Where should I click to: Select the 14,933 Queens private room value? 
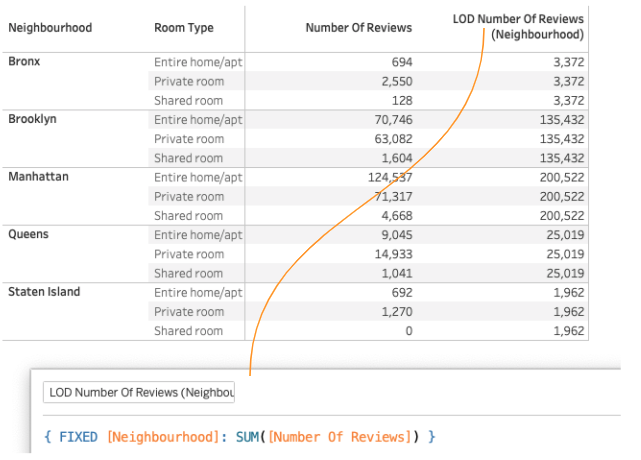[x=390, y=255]
